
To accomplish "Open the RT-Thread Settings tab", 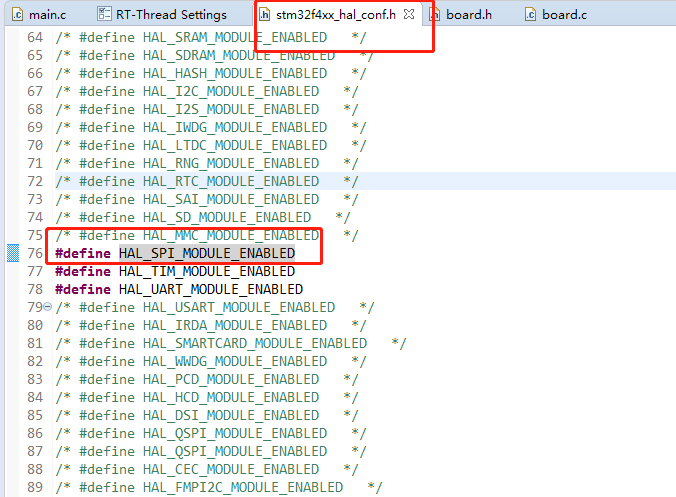I will point(162,15).
